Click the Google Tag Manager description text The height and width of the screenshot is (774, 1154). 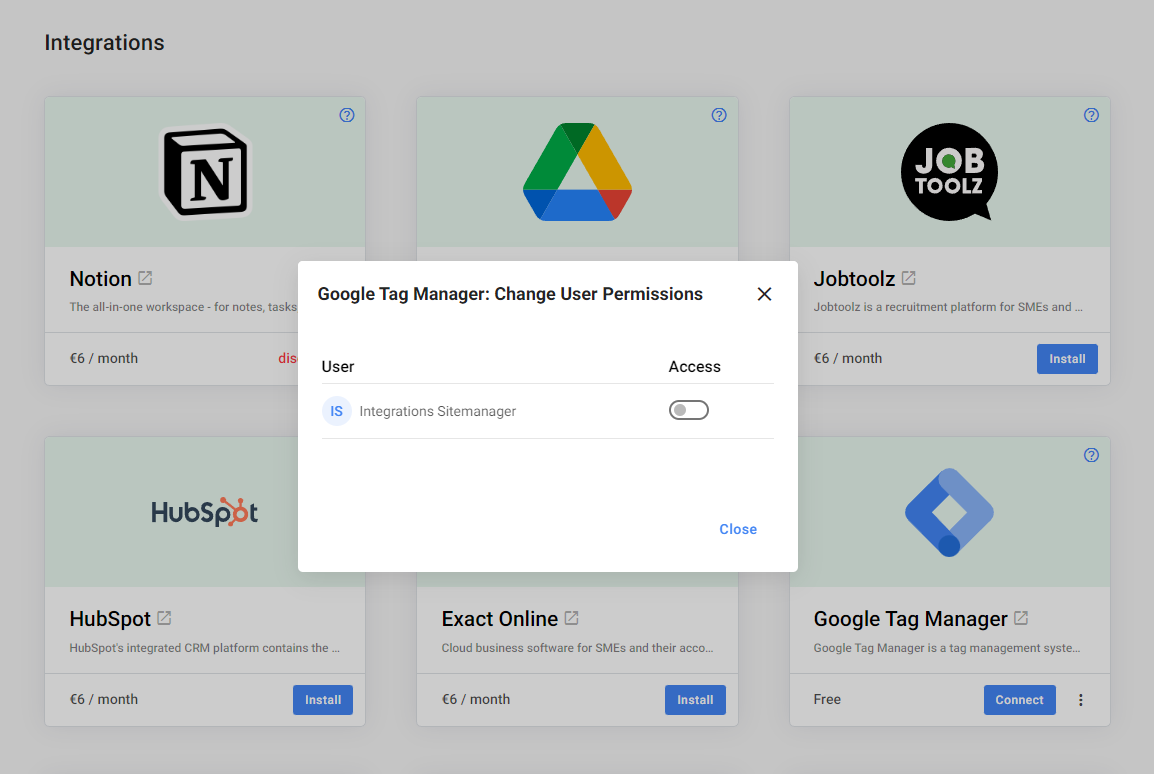[x=947, y=647]
